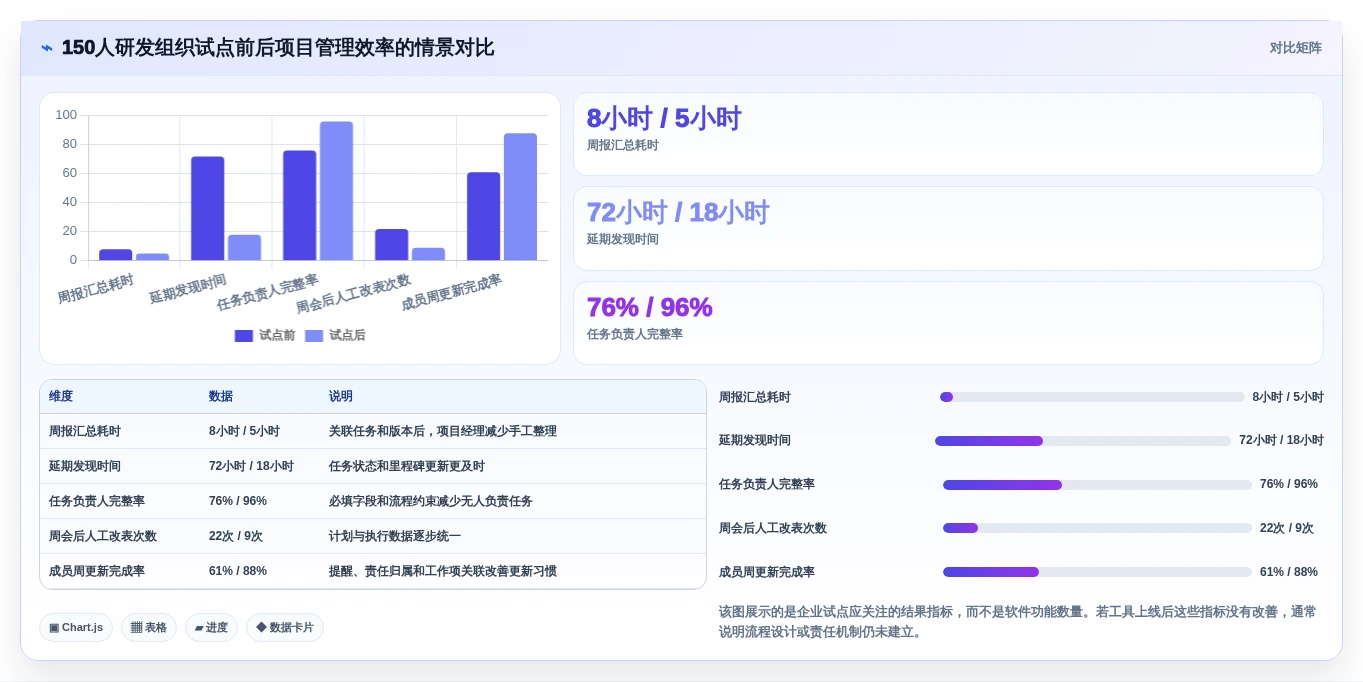Open the 8小时 / 5小时 data card
This screenshot has height=682, width=1363.
click(x=948, y=134)
